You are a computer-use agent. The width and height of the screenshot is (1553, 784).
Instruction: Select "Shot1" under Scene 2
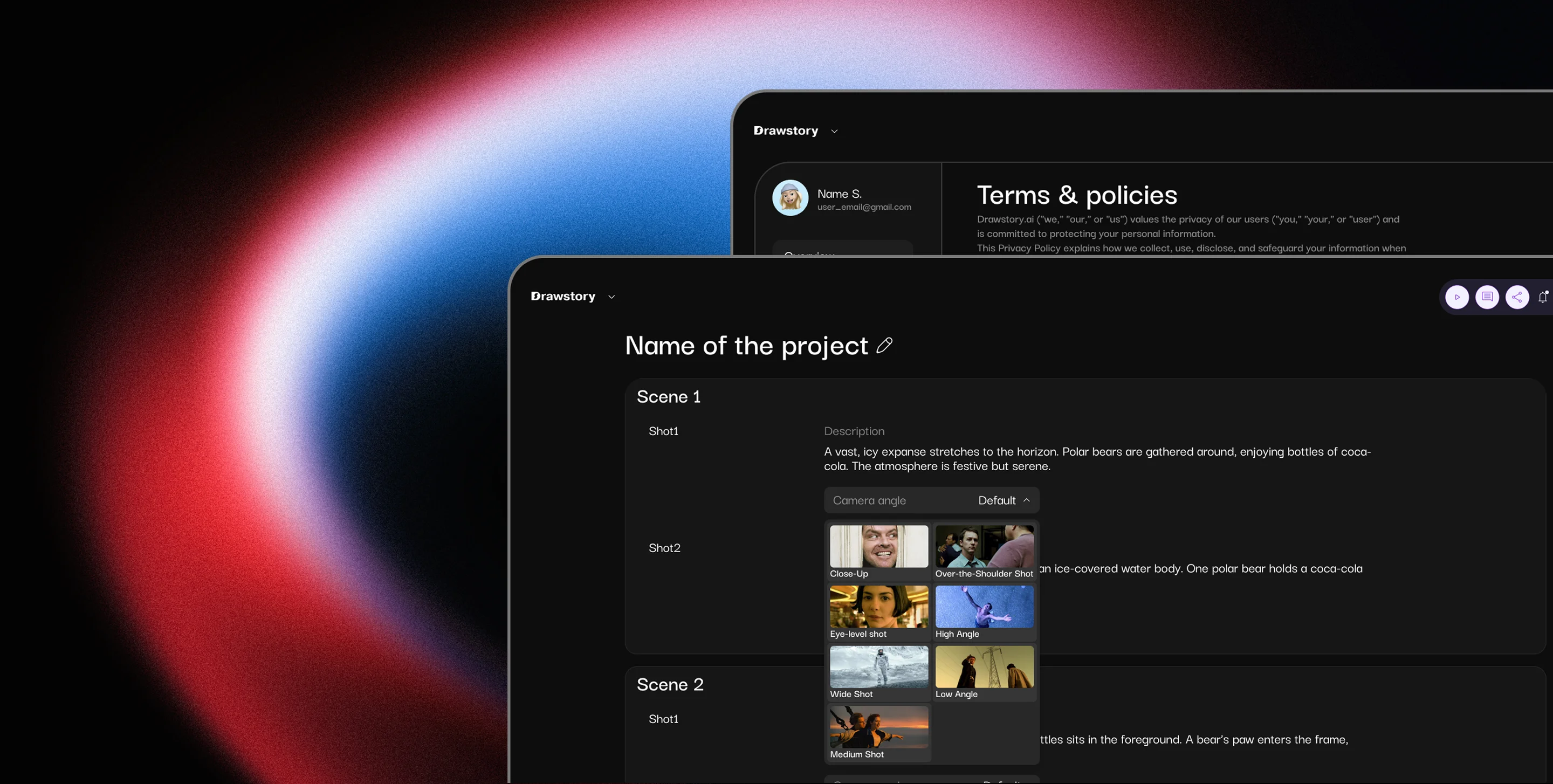(663, 719)
